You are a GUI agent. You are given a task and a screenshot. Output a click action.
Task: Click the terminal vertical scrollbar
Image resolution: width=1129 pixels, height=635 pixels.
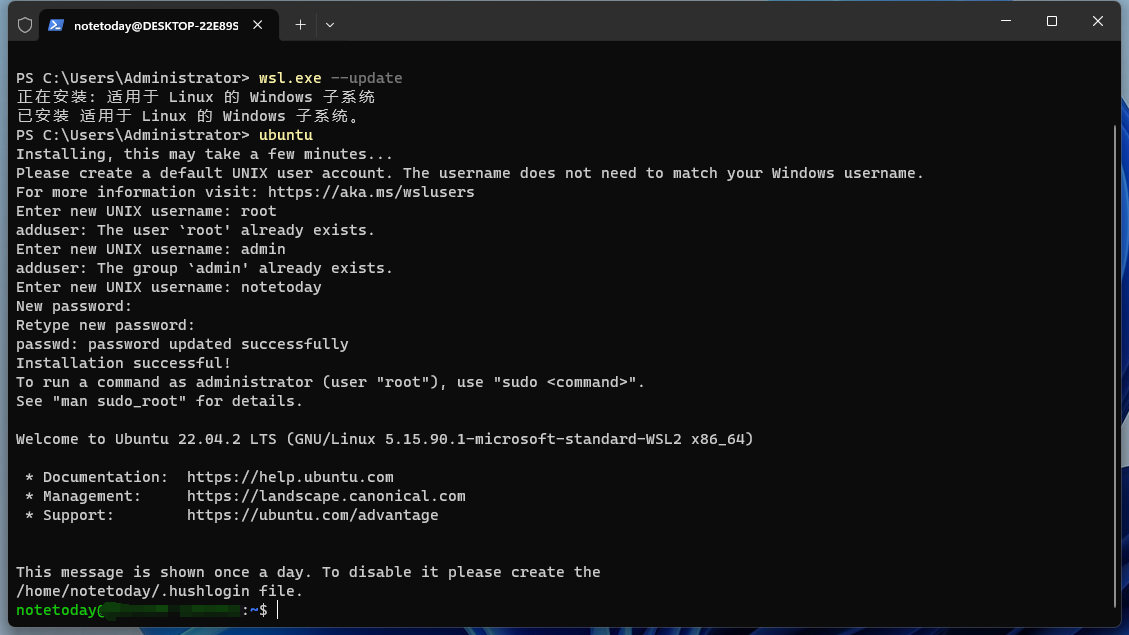point(1115,360)
